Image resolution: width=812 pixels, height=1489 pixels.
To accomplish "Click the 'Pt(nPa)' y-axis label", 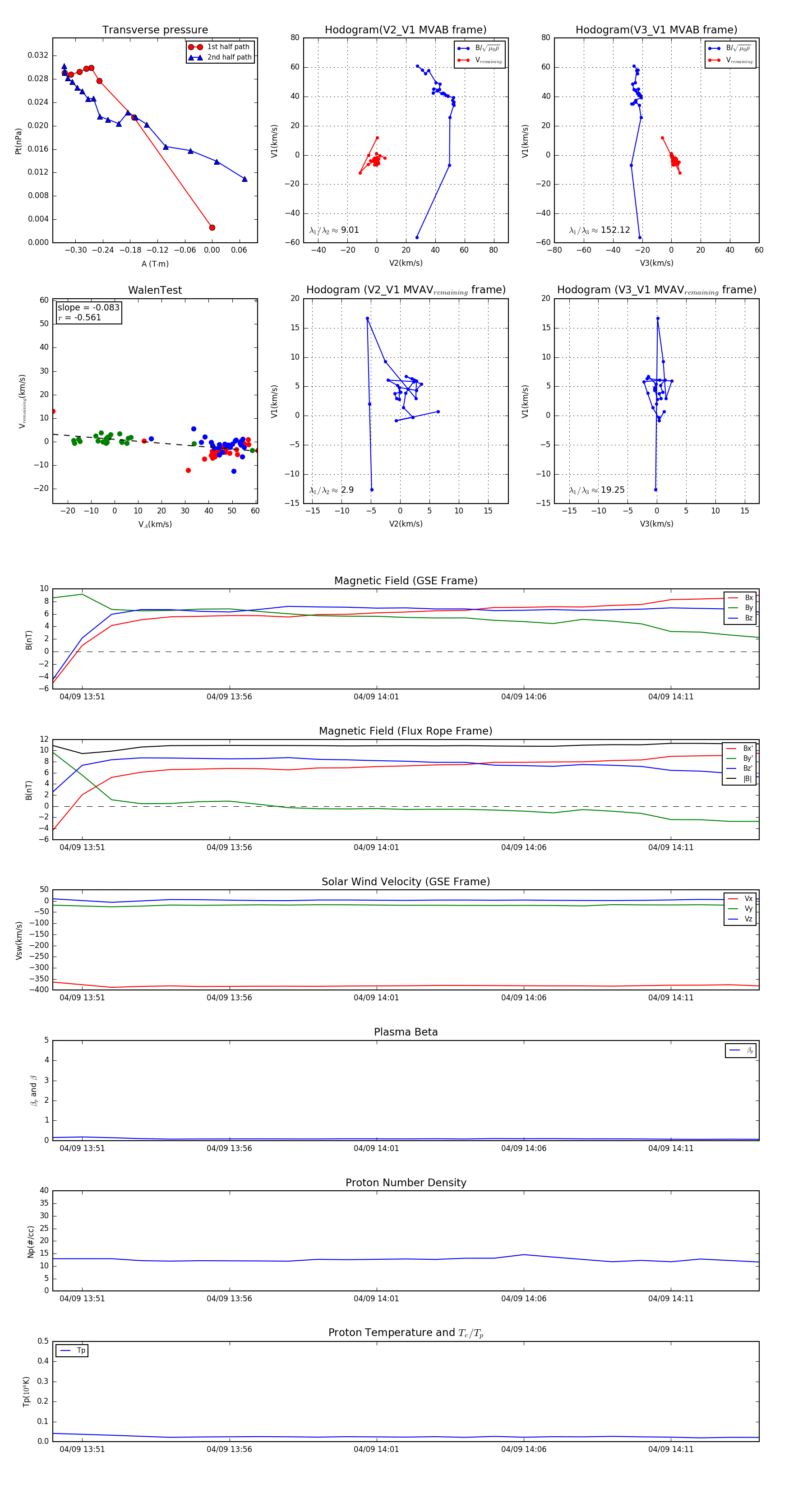I will tap(18, 140).
